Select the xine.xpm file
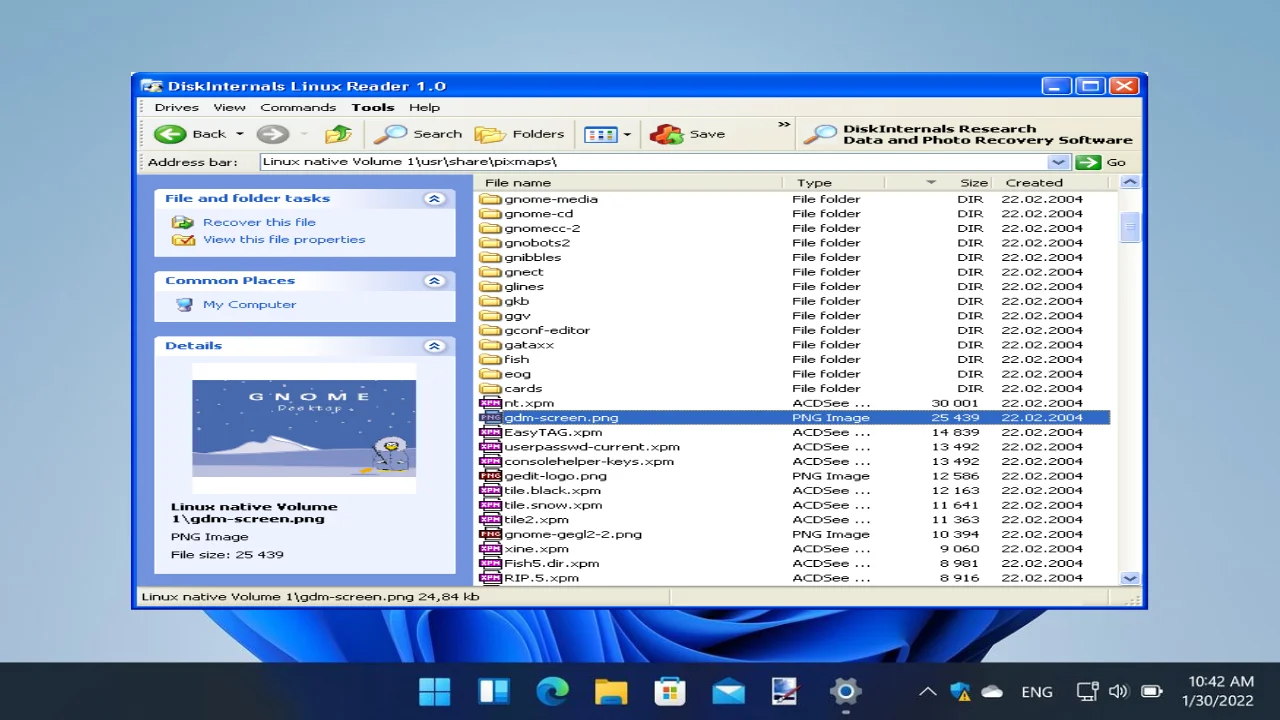1280x720 pixels. (536, 549)
